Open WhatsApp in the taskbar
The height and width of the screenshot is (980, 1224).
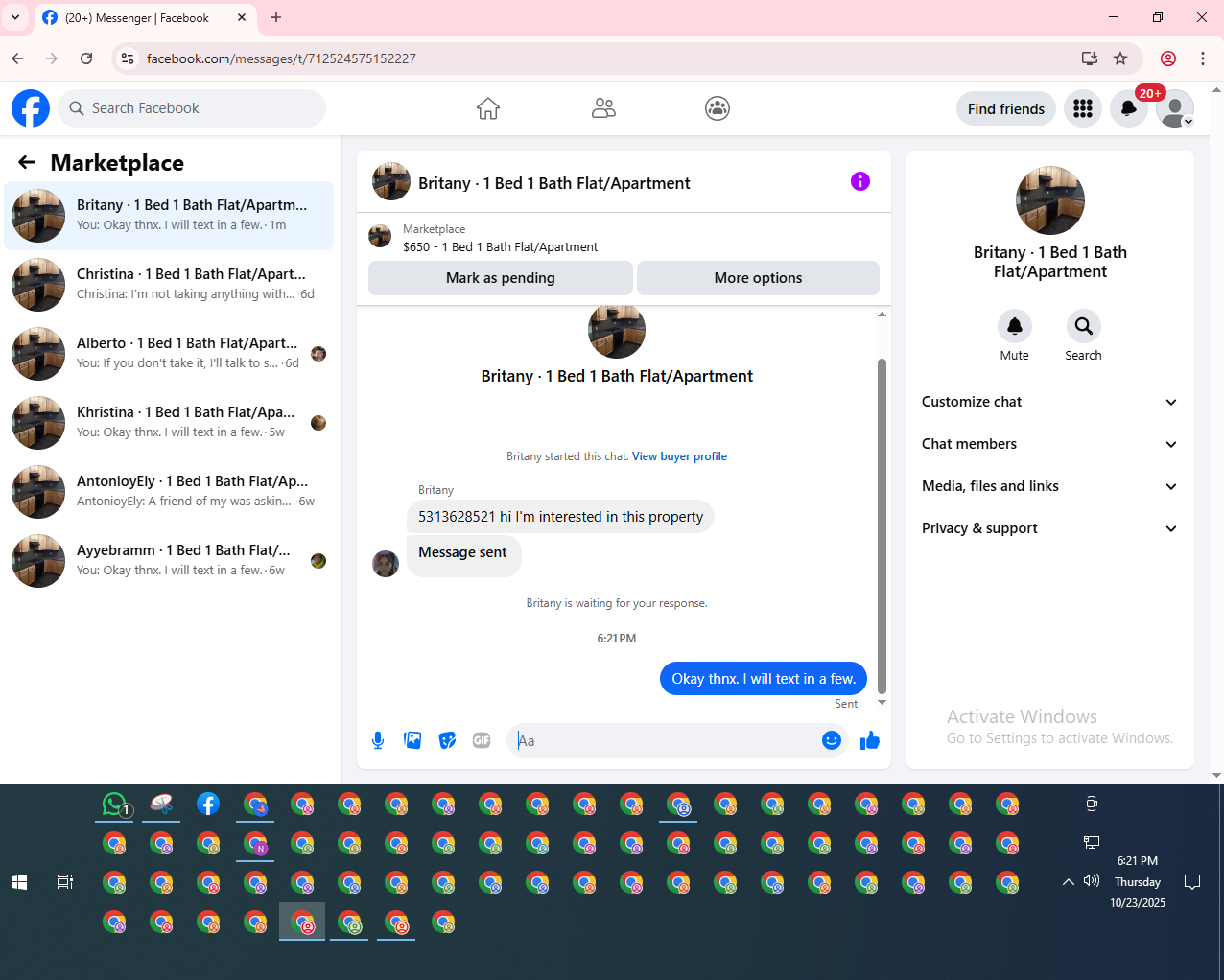click(x=115, y=805)
